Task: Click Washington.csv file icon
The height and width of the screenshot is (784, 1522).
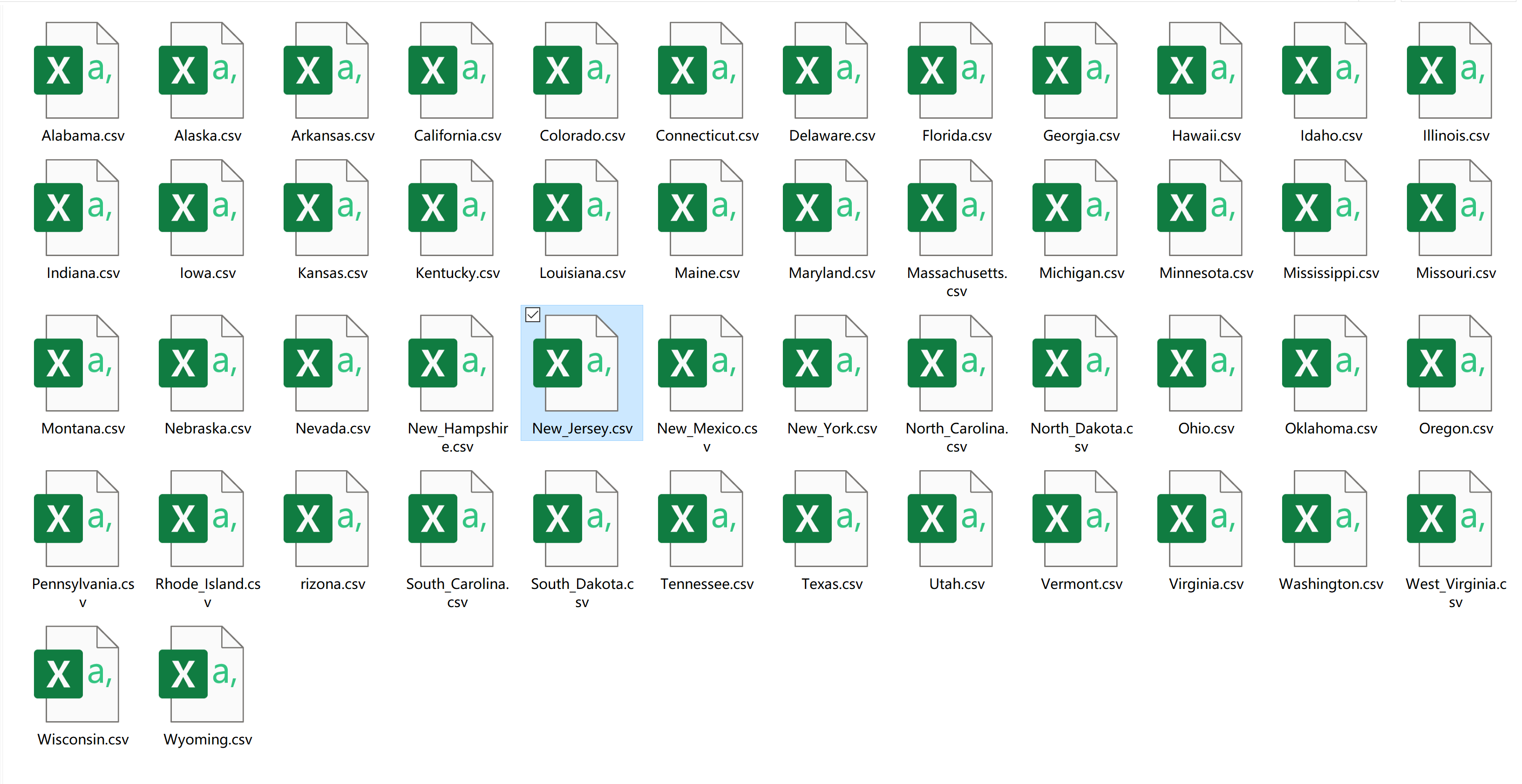Action: pyautogui.click(x=1324, y=518)
